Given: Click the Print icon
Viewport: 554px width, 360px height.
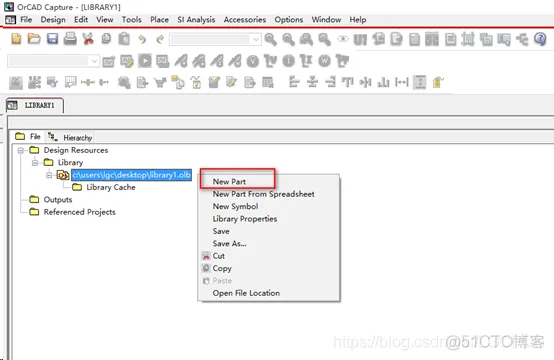Looking at the screenshot, I should tap(70, 39).
